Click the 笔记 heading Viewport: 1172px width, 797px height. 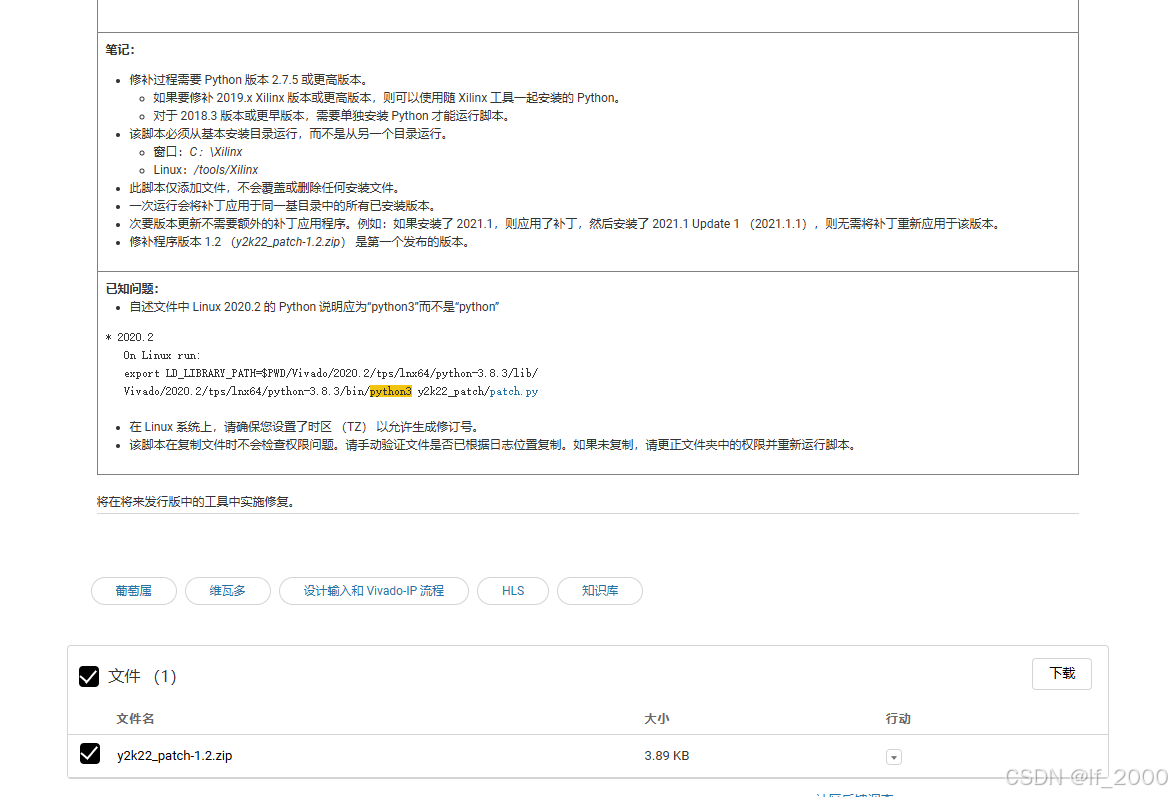coord(120,50)
